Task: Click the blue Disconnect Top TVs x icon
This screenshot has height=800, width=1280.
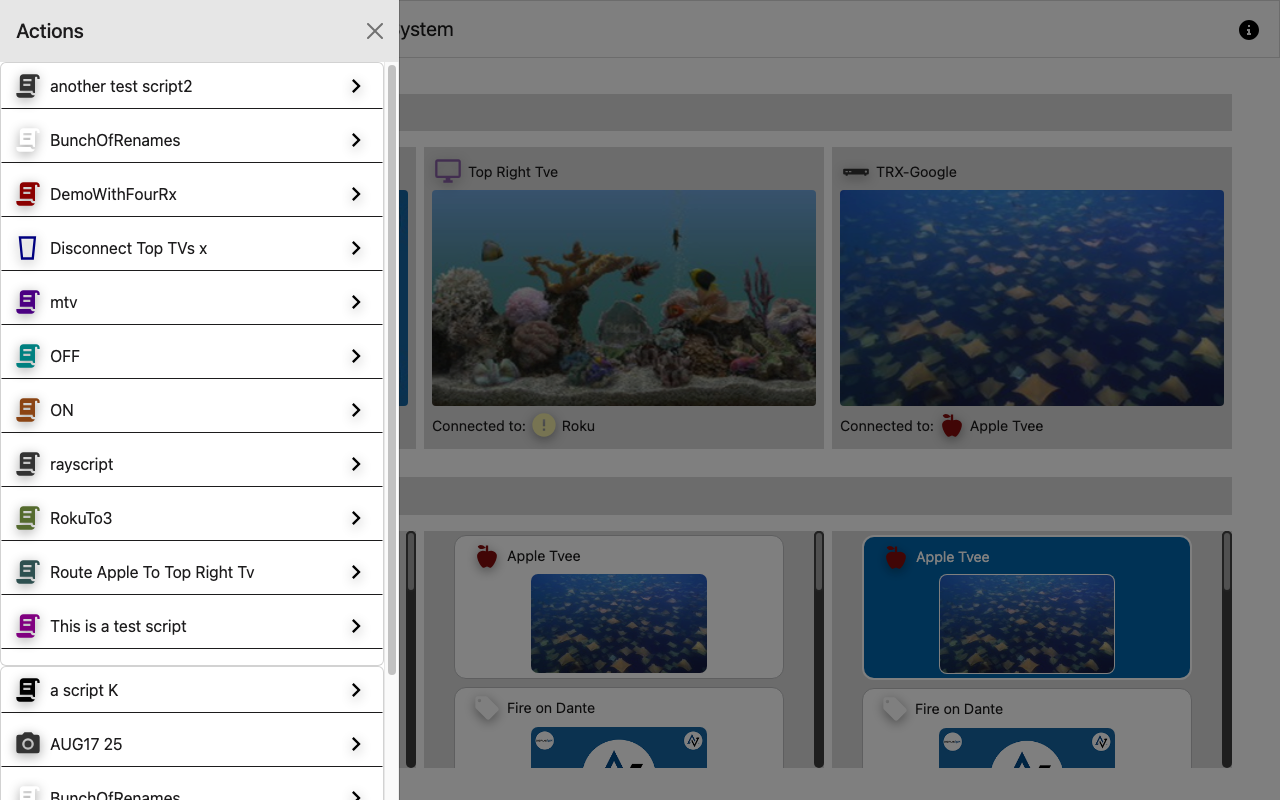Action: [28, 248]
